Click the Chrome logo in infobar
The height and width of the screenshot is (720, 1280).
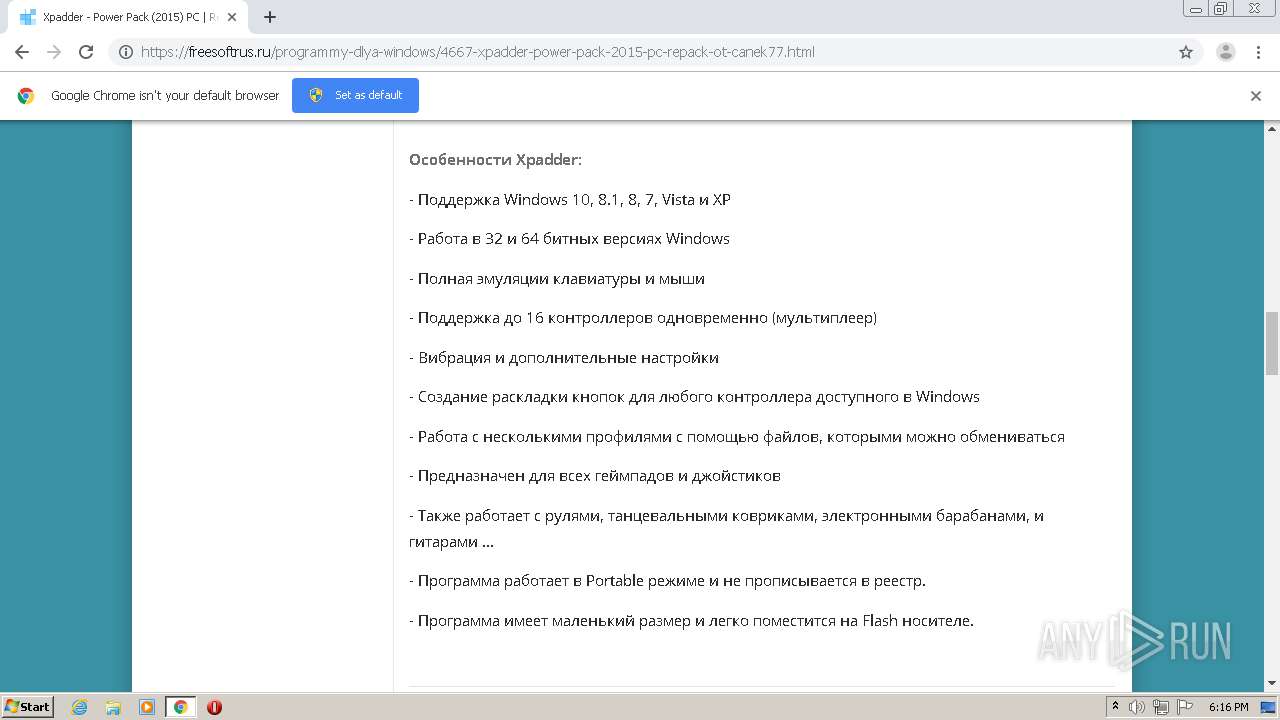pos(26,96)
